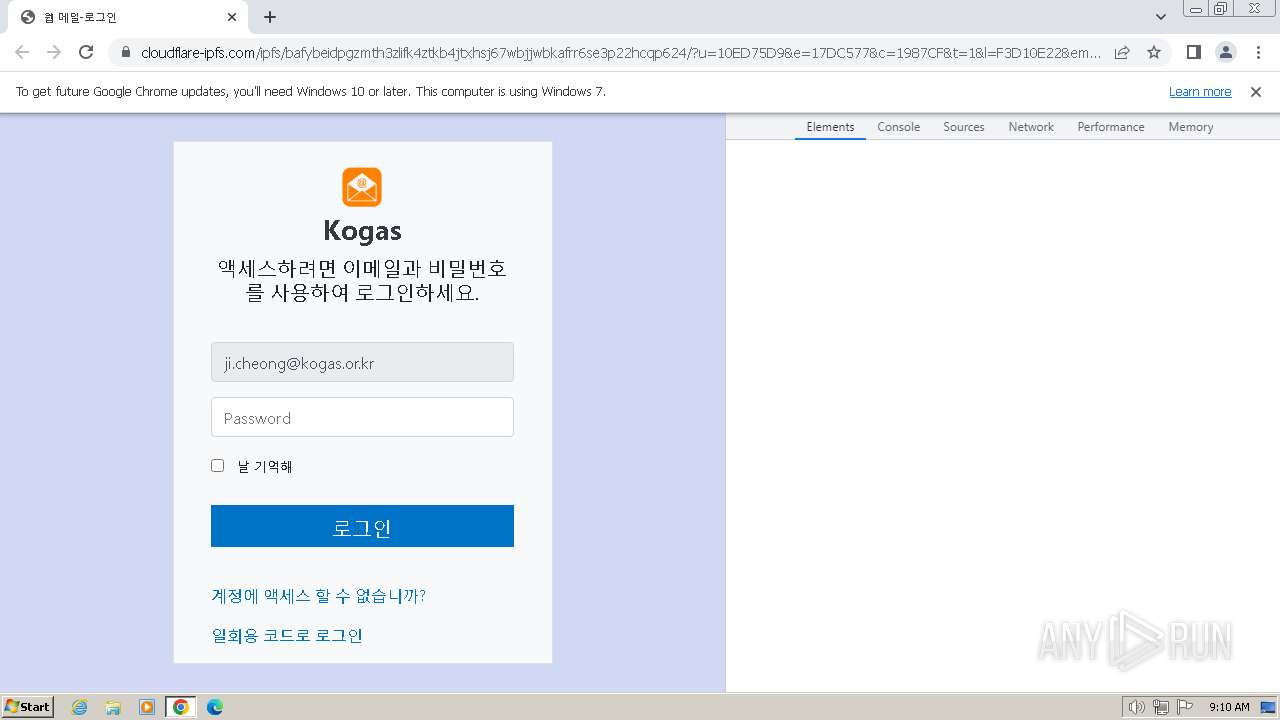Minimize the Chrome window
This screenshot has height=720, width=1280.
1196,9
